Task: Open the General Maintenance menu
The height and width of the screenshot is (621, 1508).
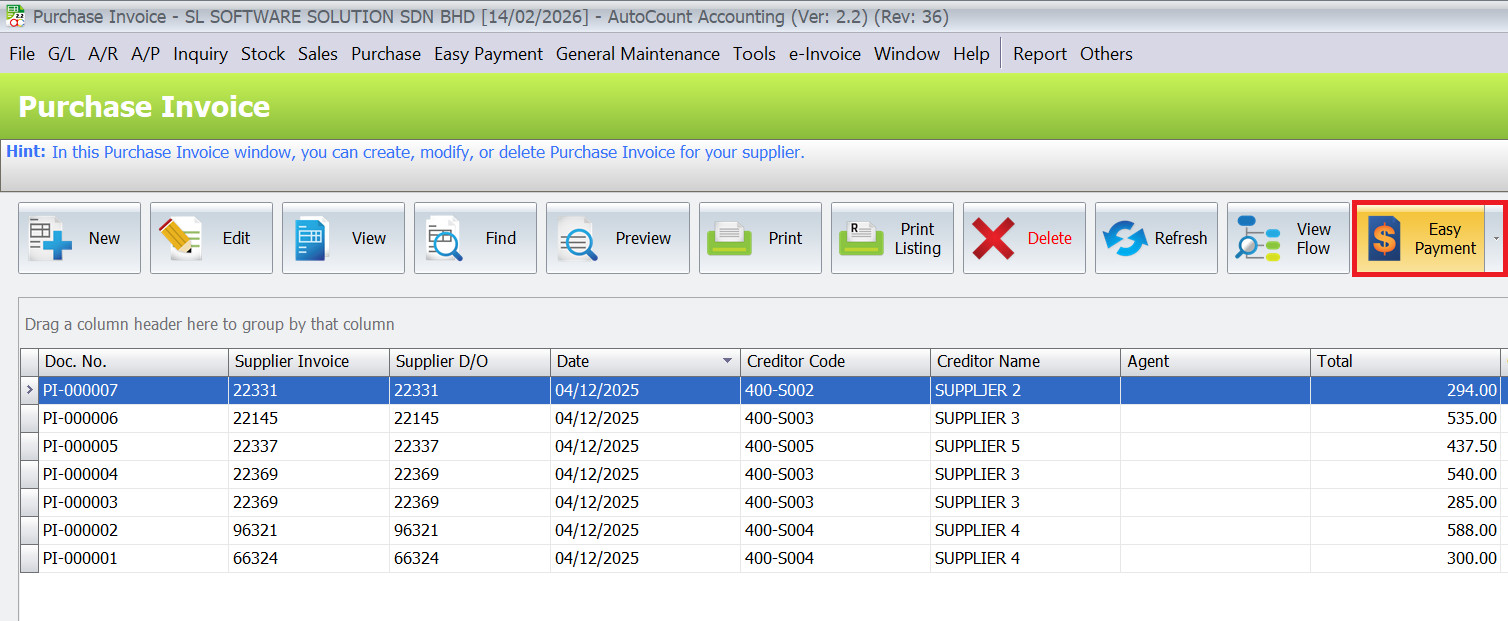Action: click(637, 54)
